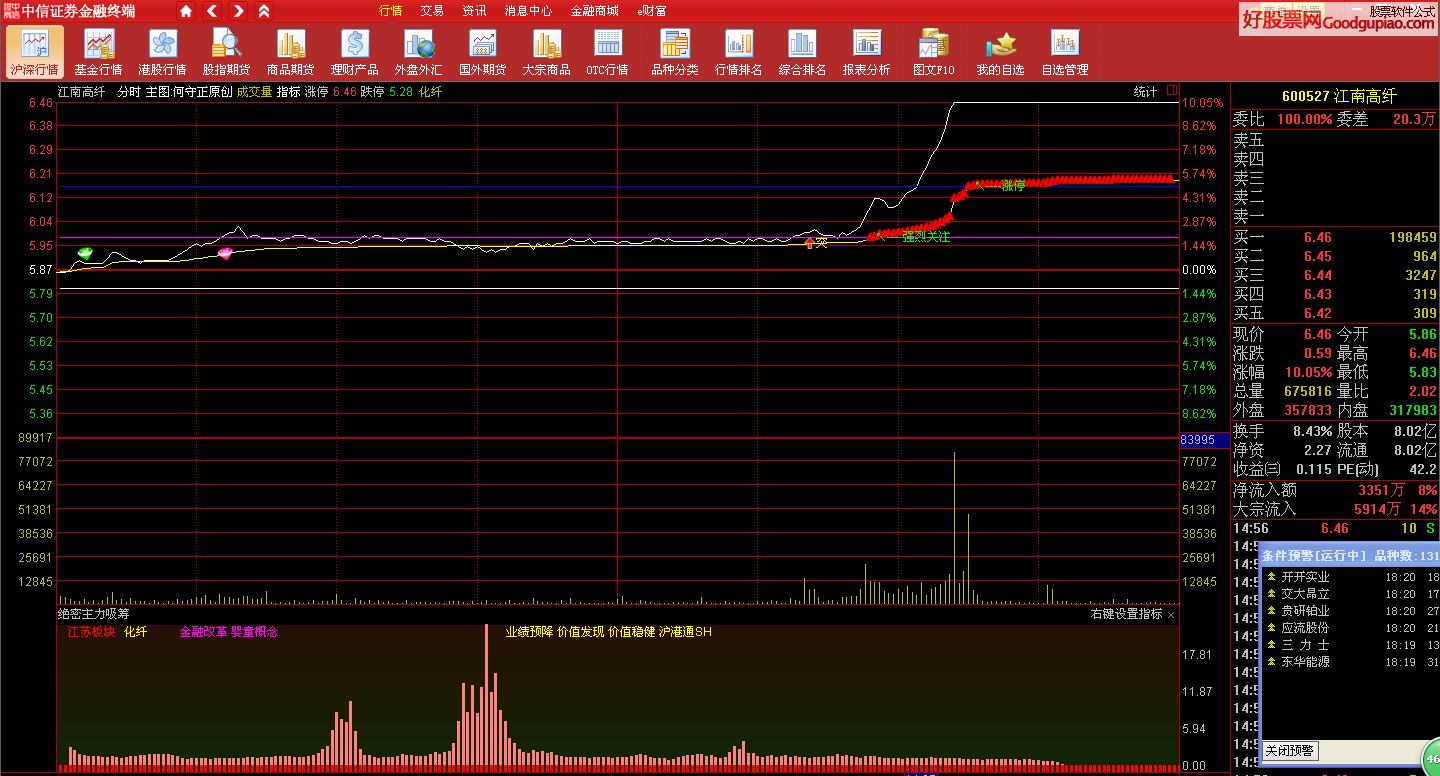Navigate forward with the right arrow
Image resolution: width=1440 pixels, height=776 pixels.
[238, 11]
